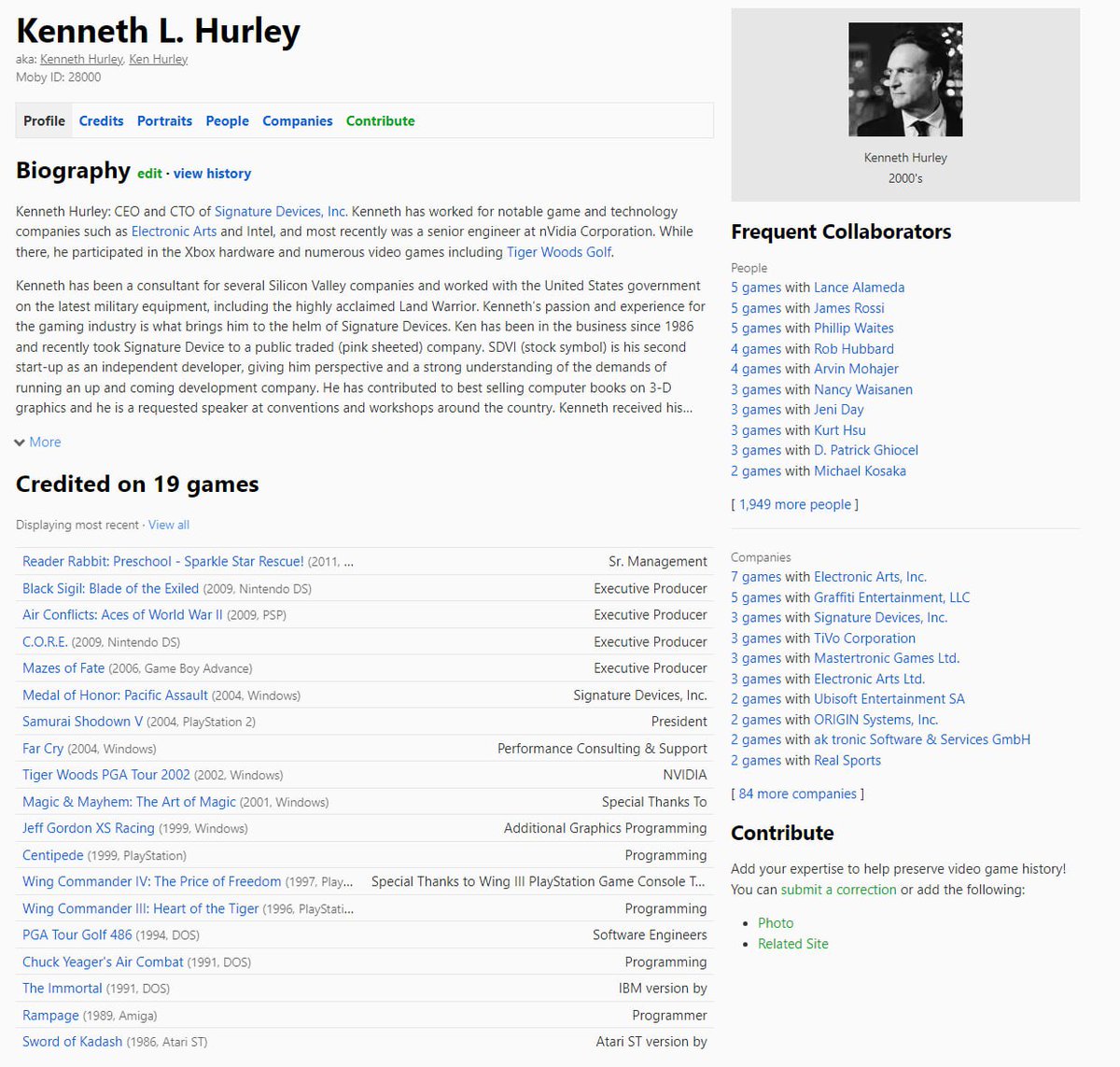Open Samurai Shodown V game page

pos(83,722)
